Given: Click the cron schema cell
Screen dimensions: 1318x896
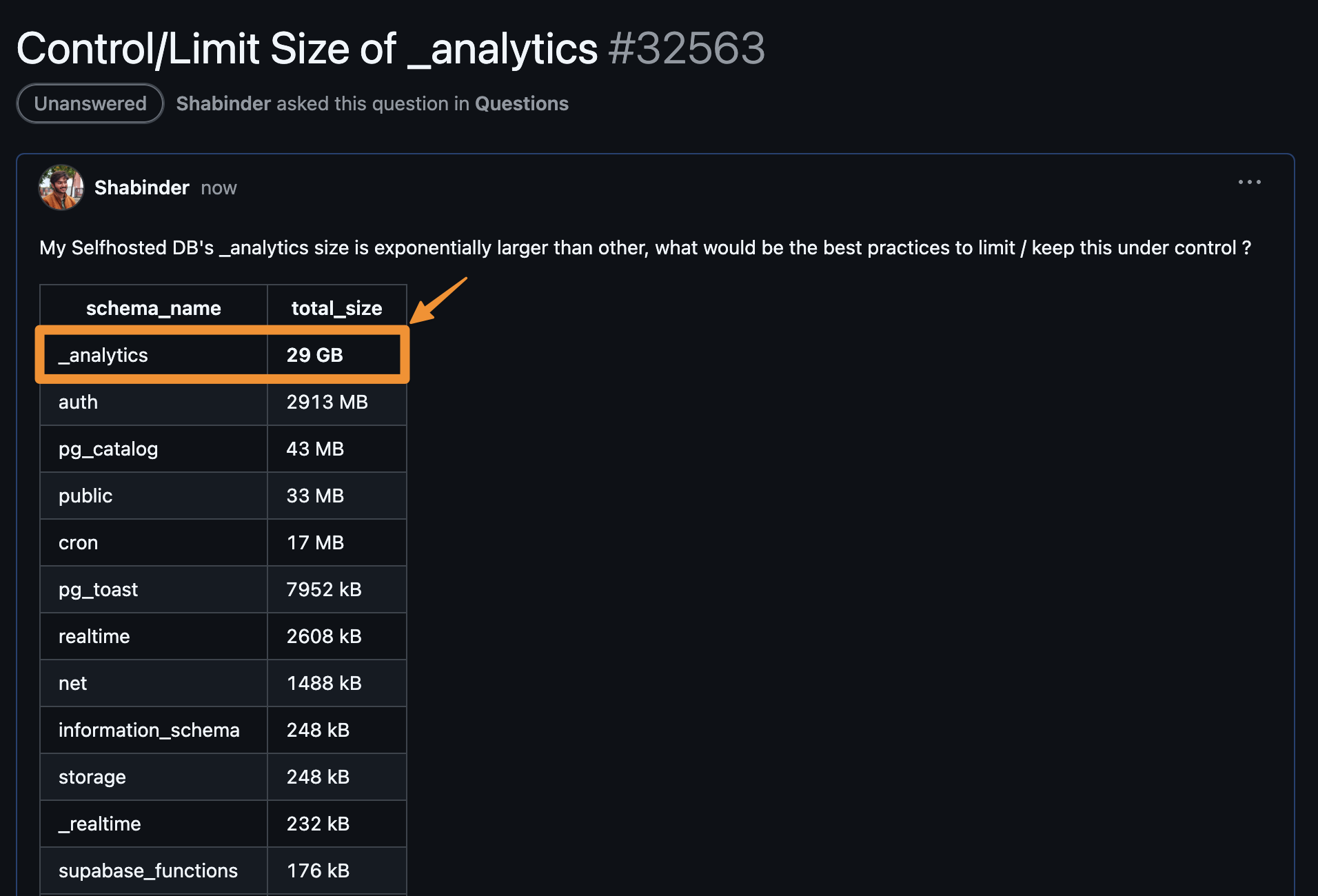Looking at the screenshot, I should [78, 542].
